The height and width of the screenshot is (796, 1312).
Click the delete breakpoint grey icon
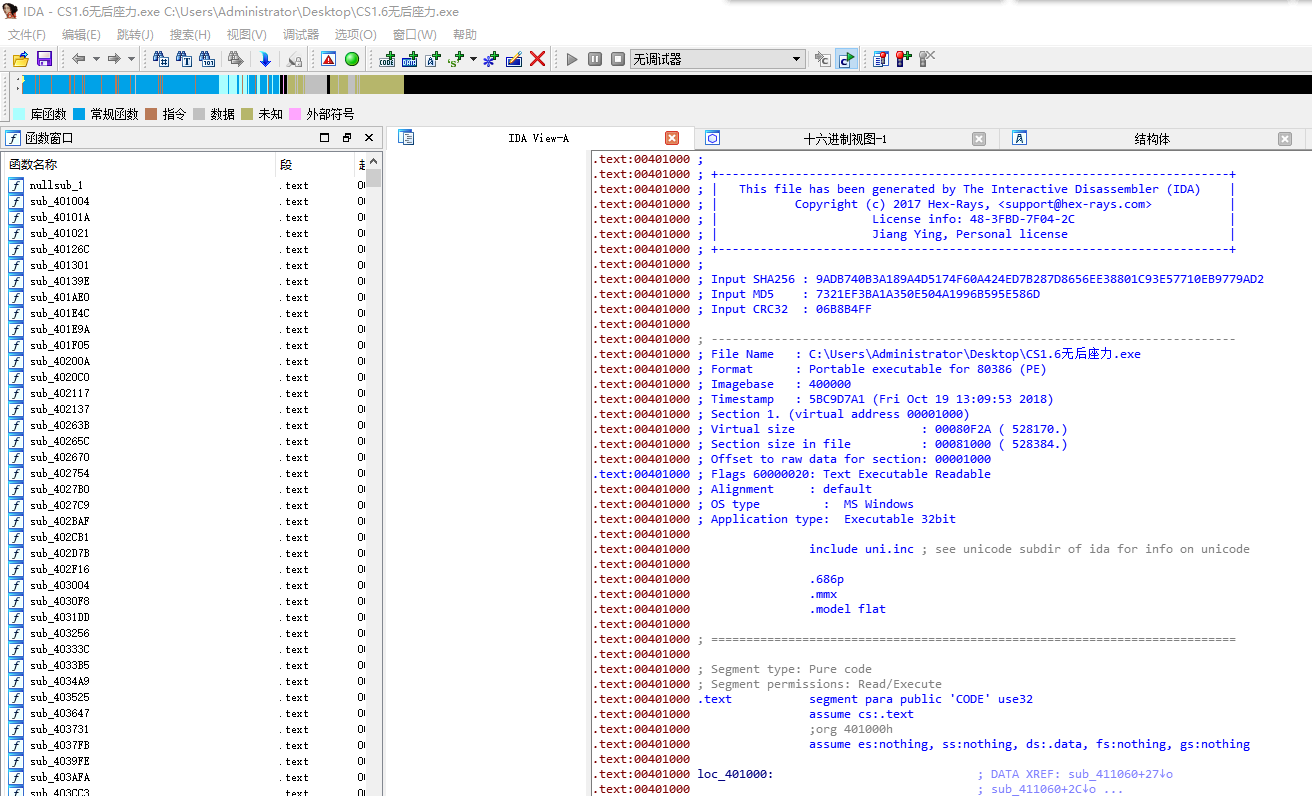pos(926,59)
